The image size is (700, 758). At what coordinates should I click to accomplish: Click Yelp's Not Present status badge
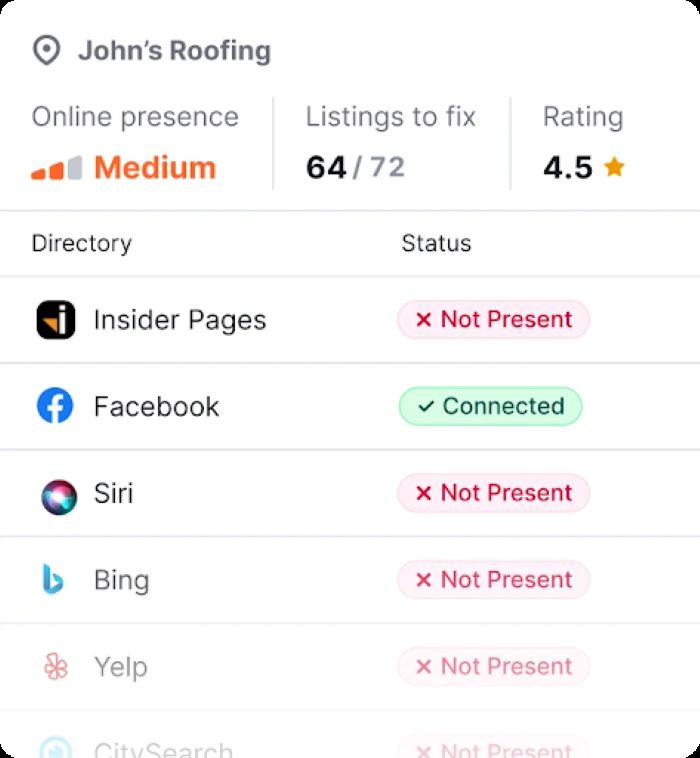coord(493,667)
